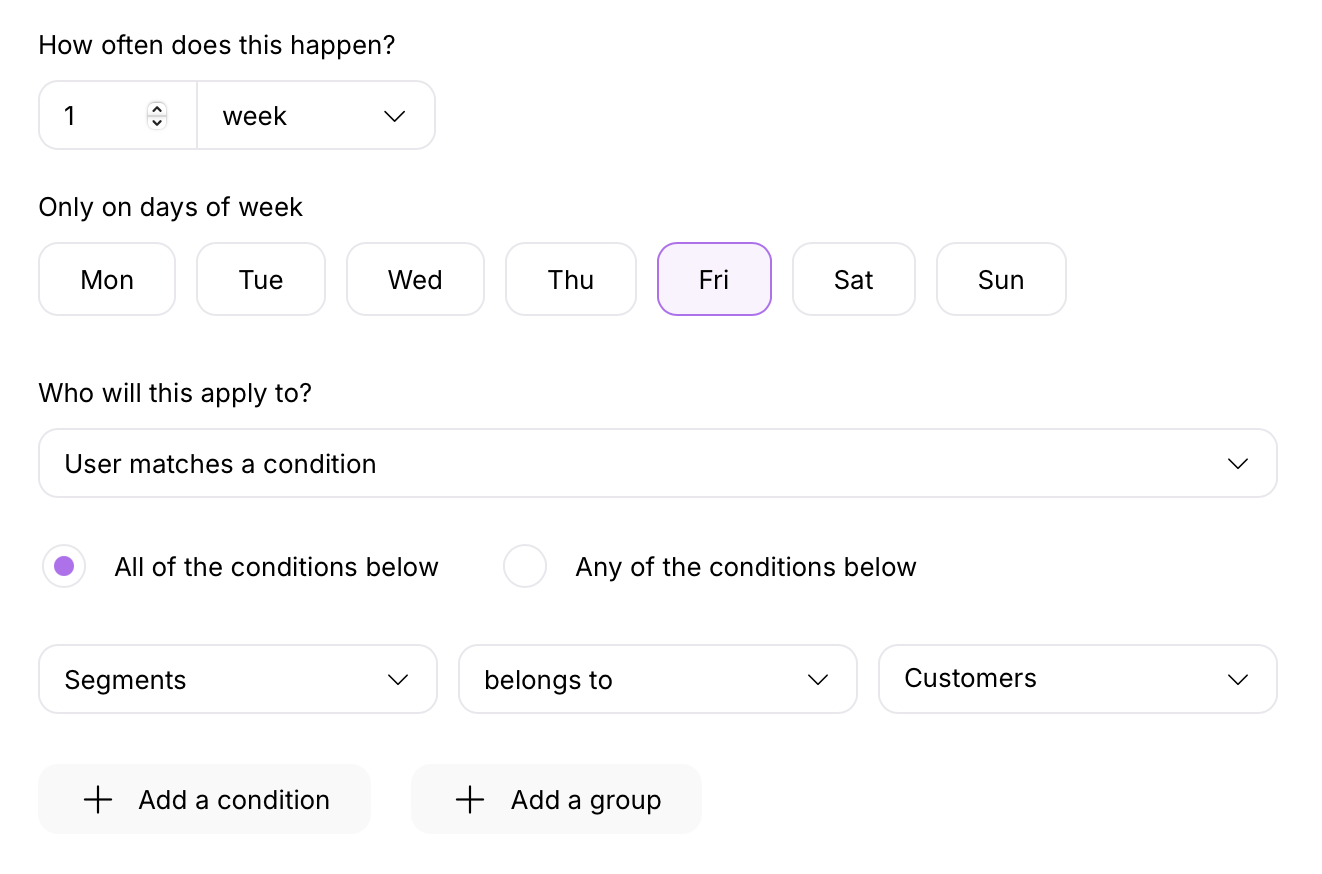Open the Customers value dropdown

pyautogui.click(x=1078, y=678)
